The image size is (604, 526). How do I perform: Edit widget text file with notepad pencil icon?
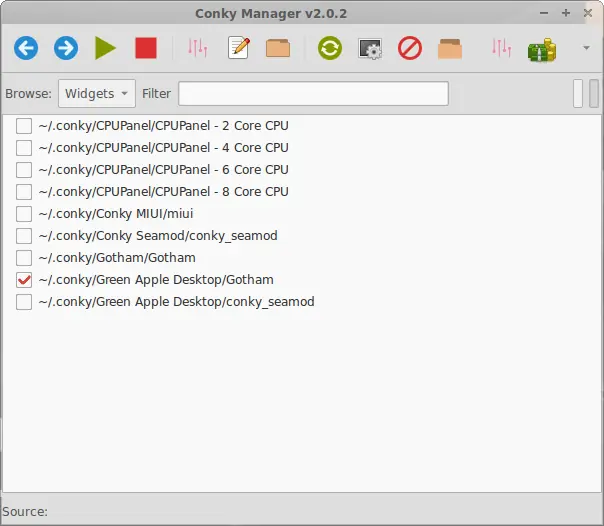[x=238, y=48]
